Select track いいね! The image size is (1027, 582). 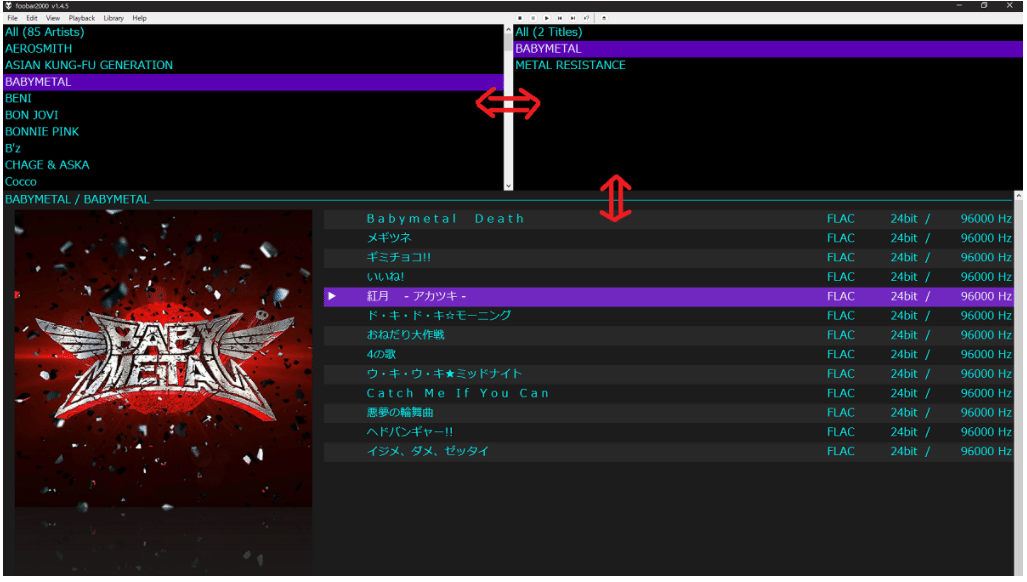point(669,276)
